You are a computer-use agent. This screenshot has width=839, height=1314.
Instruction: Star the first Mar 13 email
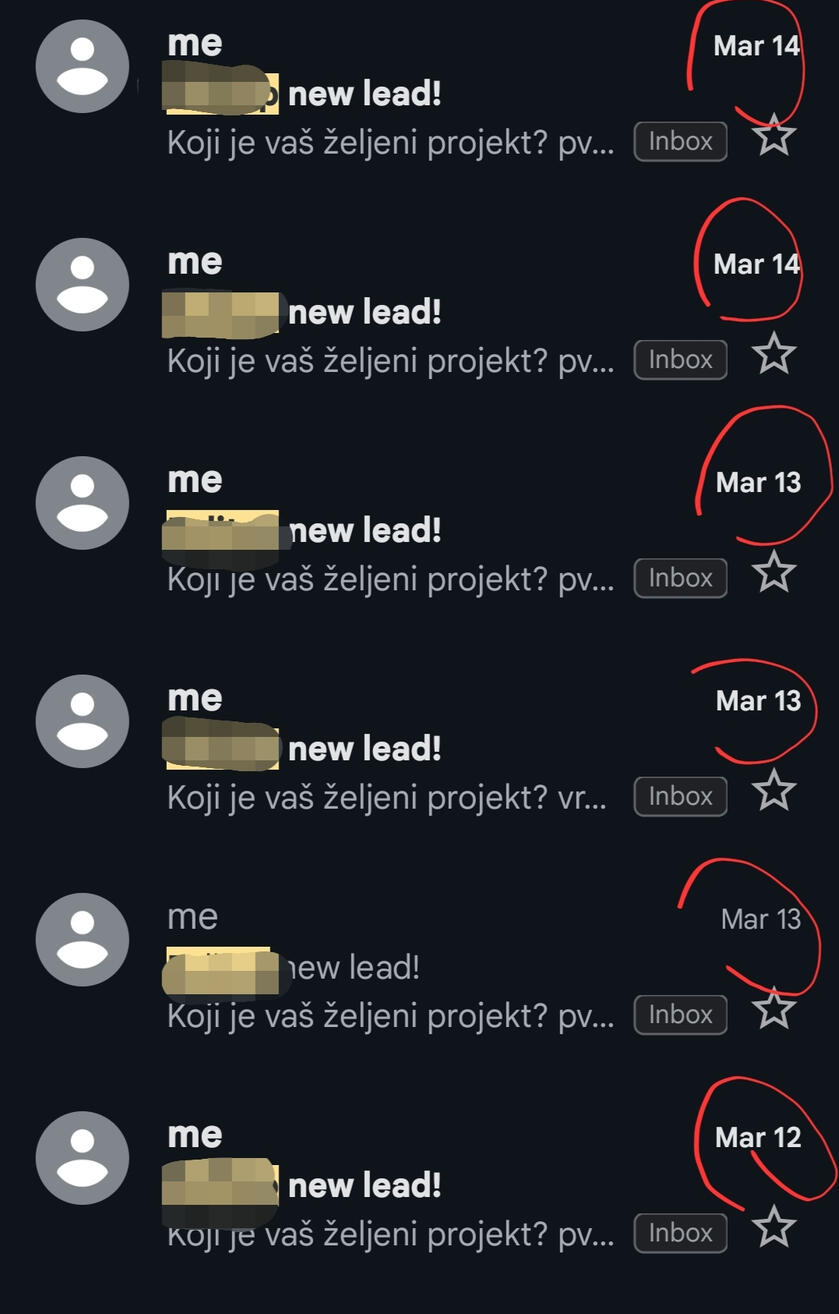tap(774, 573)
